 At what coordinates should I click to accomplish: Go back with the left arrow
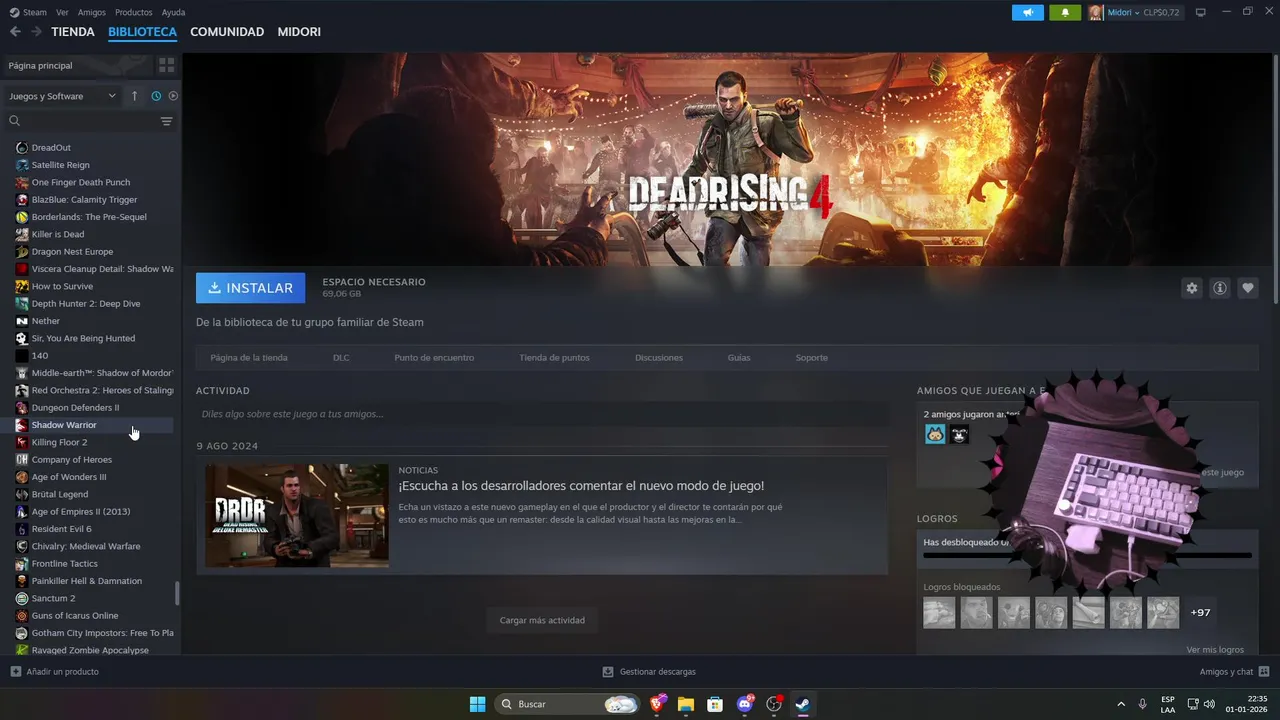(x=15, y=32)
